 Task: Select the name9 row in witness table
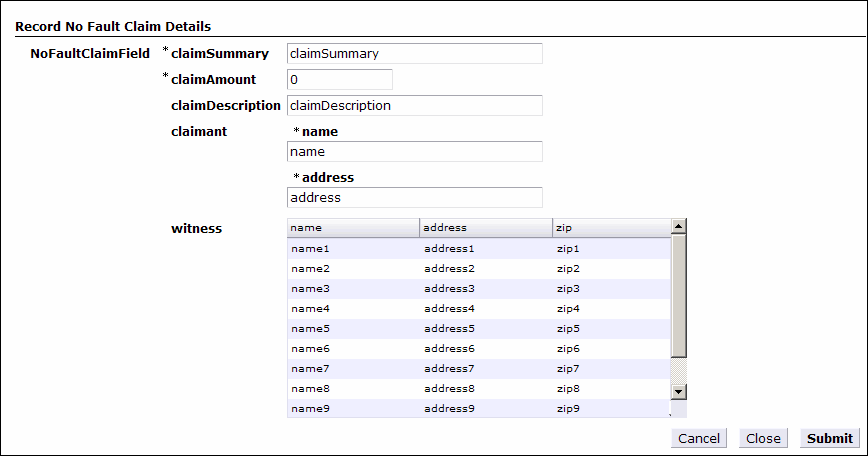click(x=479, y=408)
